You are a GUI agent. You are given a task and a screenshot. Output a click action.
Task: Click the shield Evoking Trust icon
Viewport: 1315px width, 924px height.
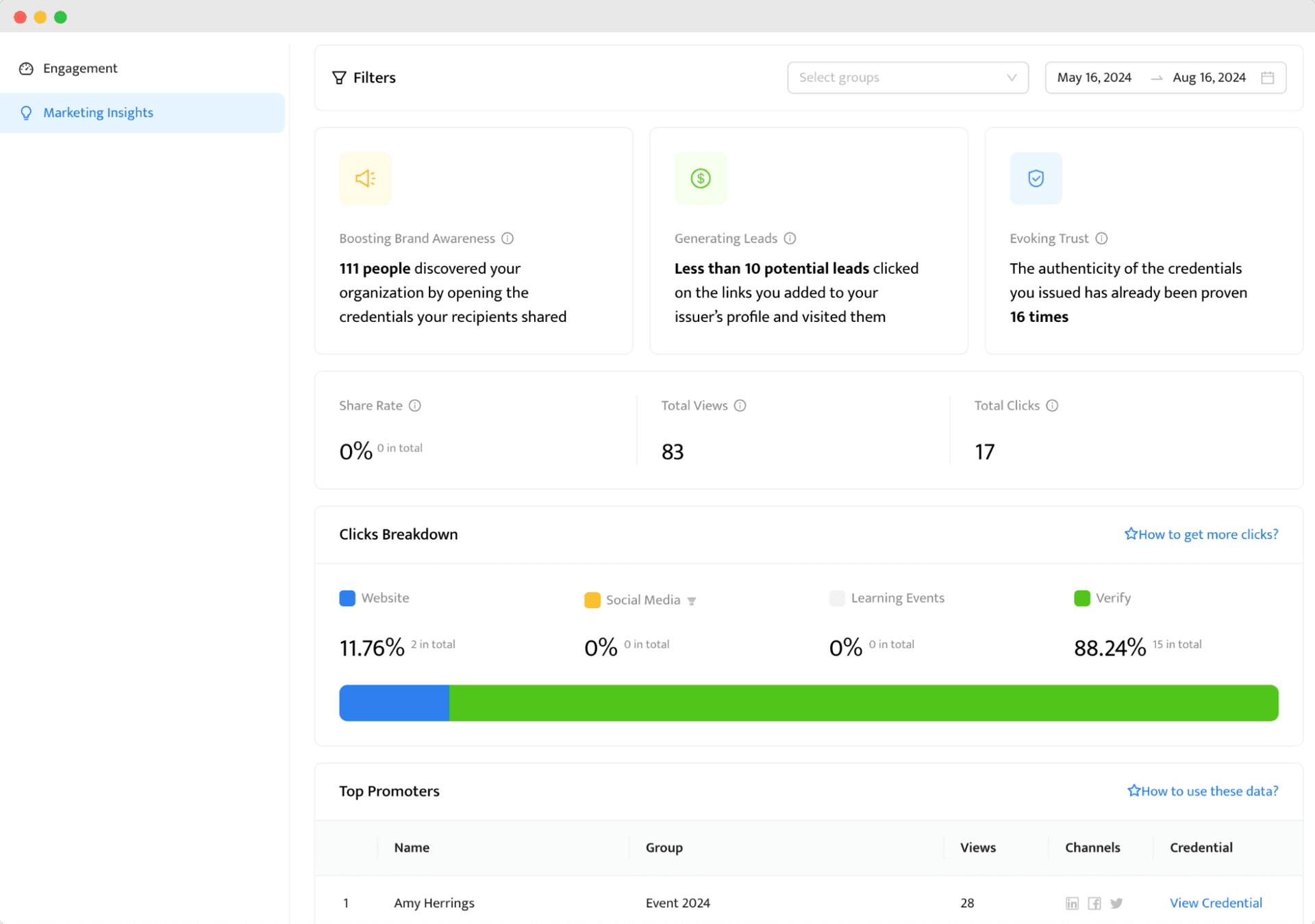(1036, 178)
